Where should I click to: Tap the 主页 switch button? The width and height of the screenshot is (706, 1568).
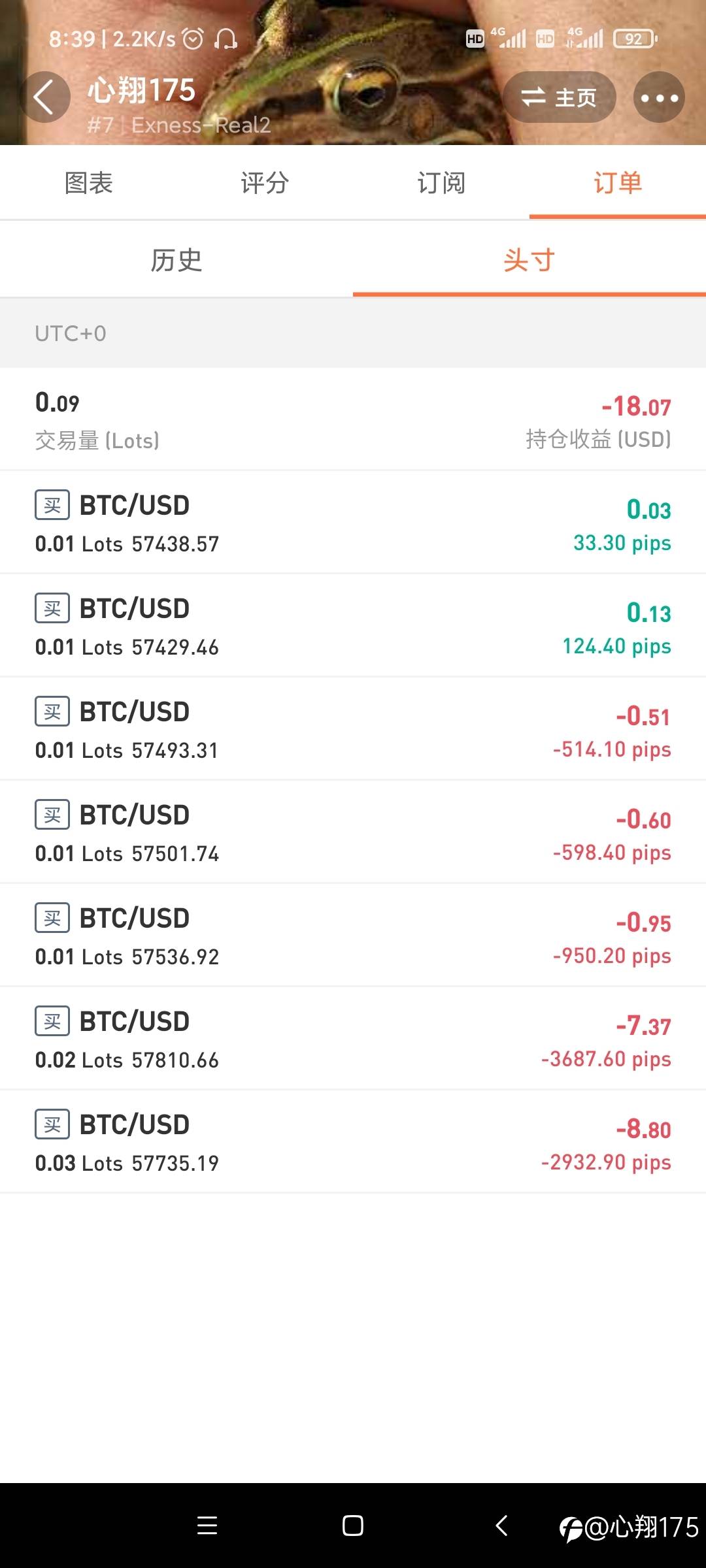click(559, 97)
